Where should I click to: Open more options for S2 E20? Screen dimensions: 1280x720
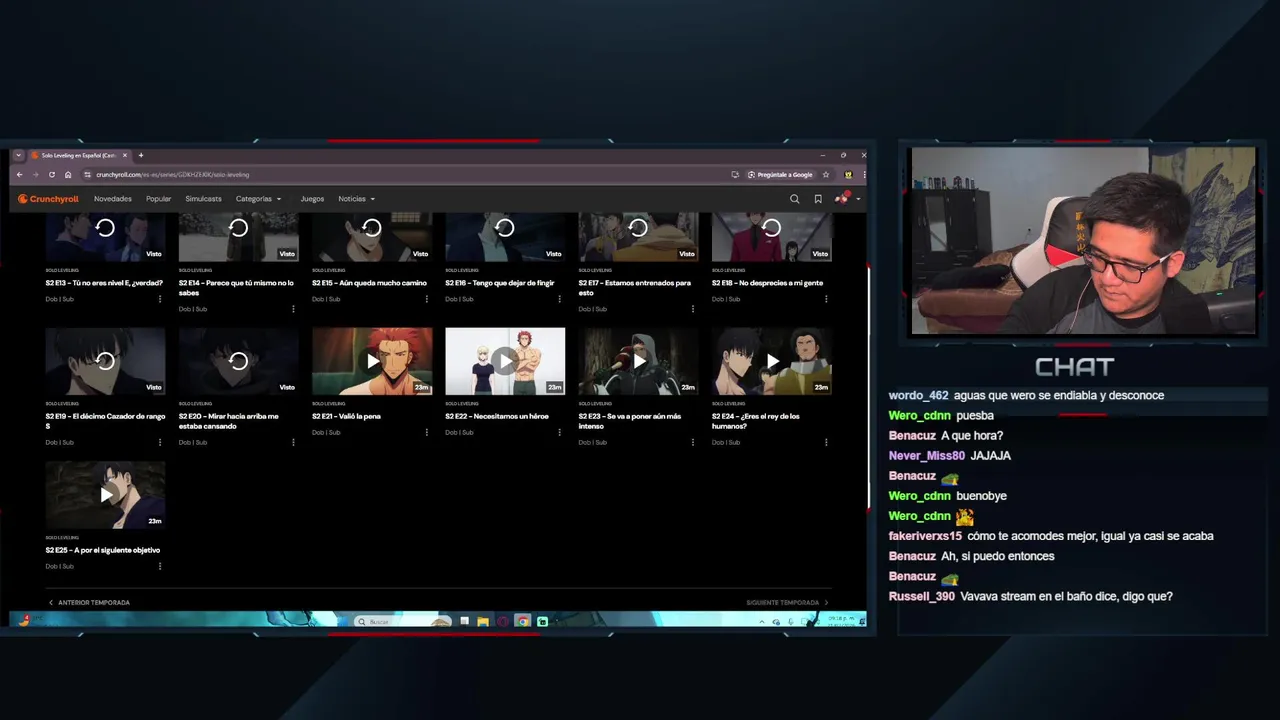[x=293, y=442]
